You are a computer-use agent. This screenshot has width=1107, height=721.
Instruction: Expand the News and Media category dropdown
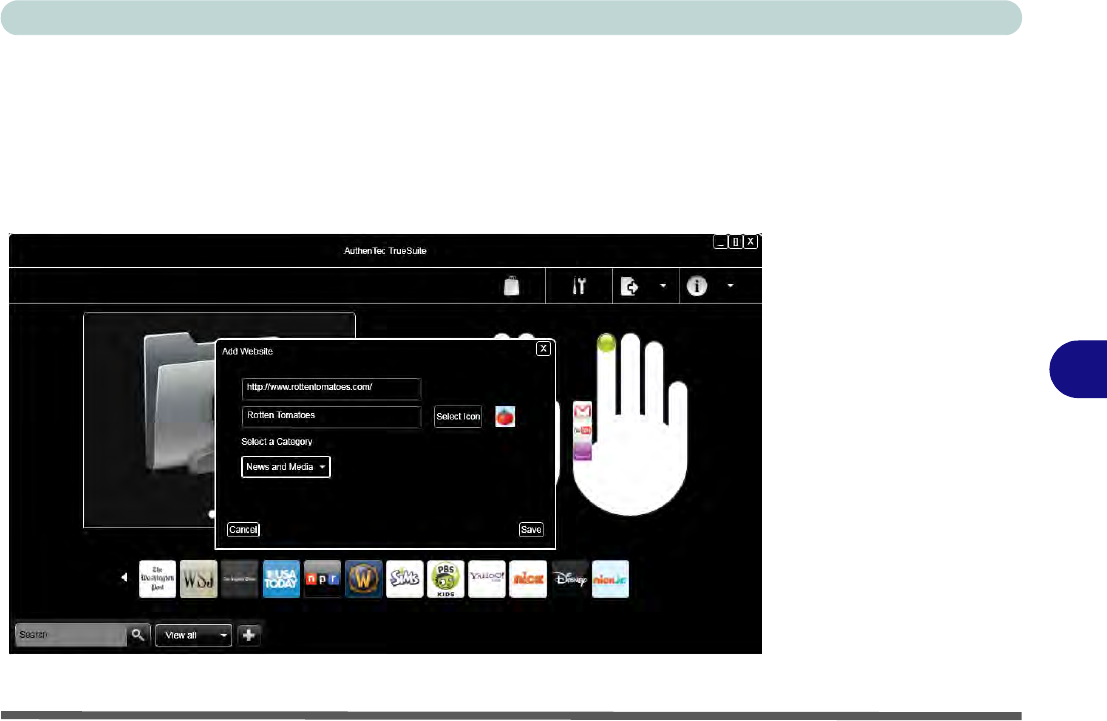point(286,467)
